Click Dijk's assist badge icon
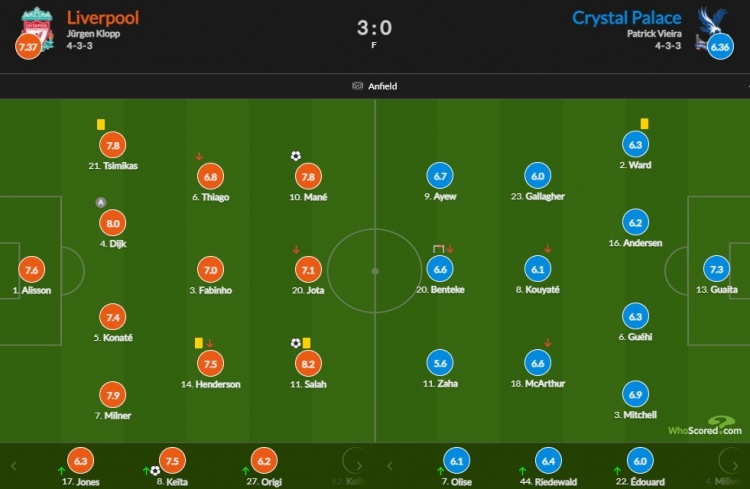 tap(100, 202)
